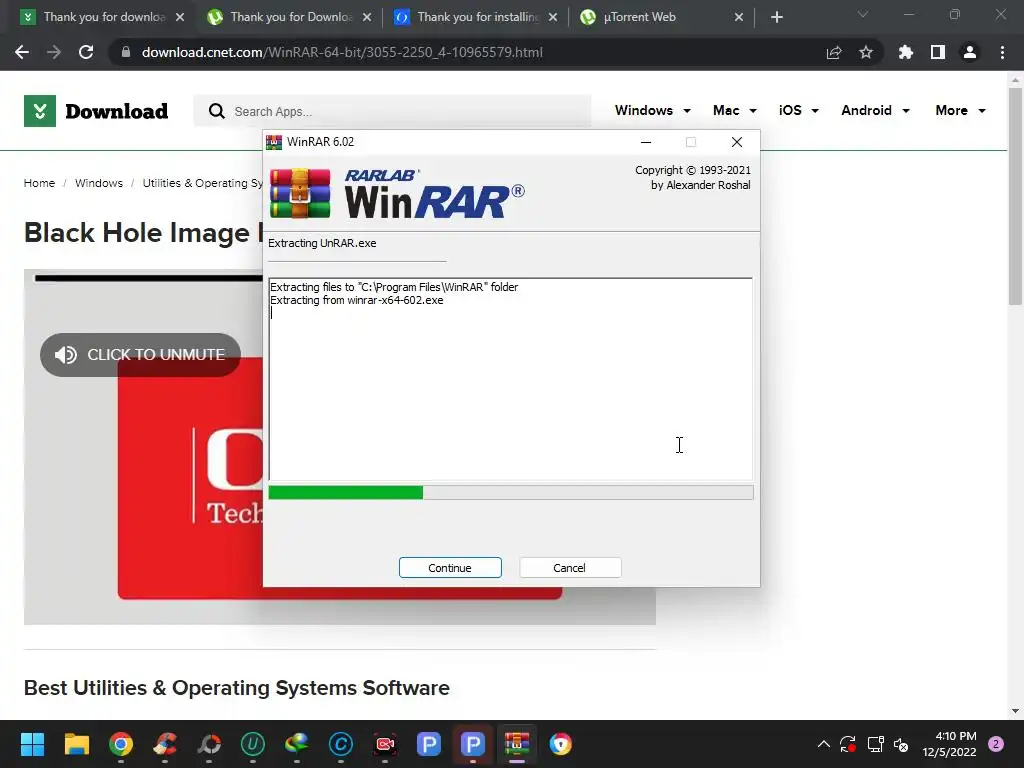This screenshot has width=1024, height=768.
Task: Click the WinRAR 6.02 title bar icon
Action: [274, 142]
